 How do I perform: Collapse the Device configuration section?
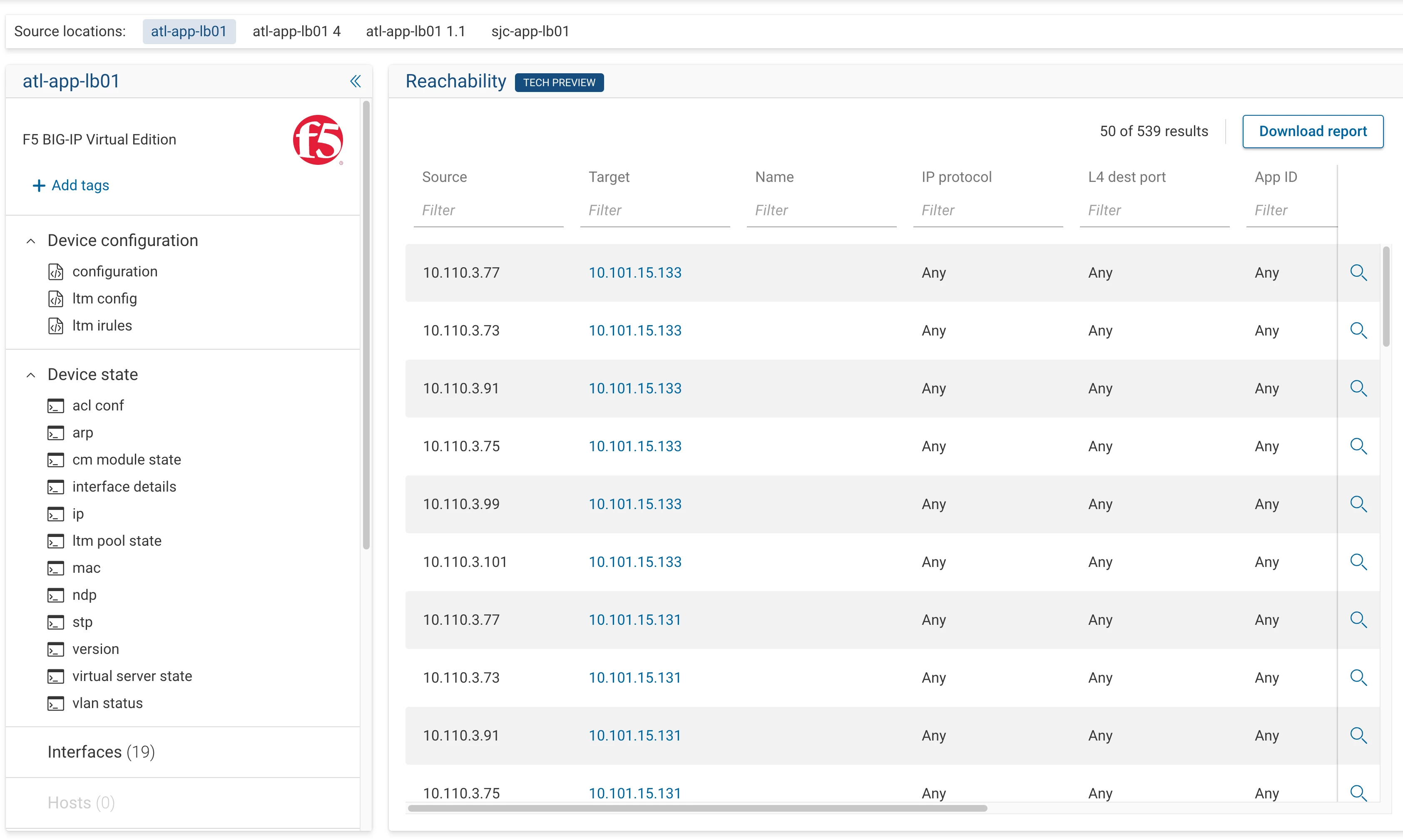(31, 241)
